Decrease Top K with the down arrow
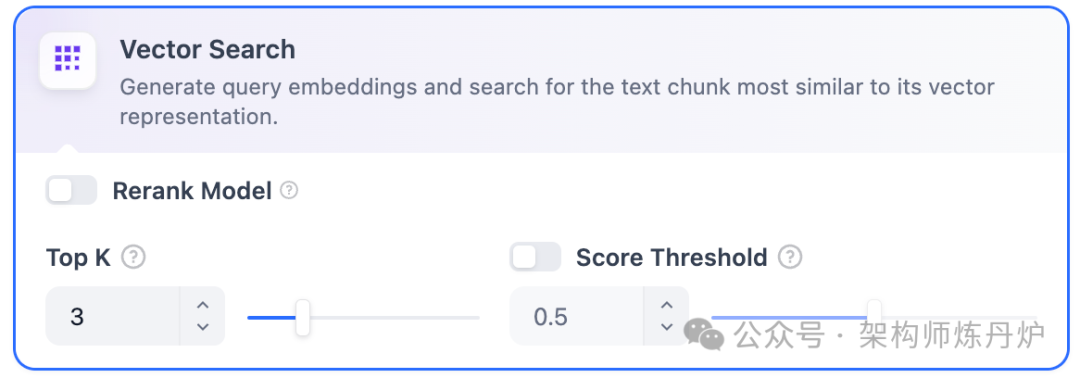The width and height of the screenshot is (1080, 378). (202, 327)
